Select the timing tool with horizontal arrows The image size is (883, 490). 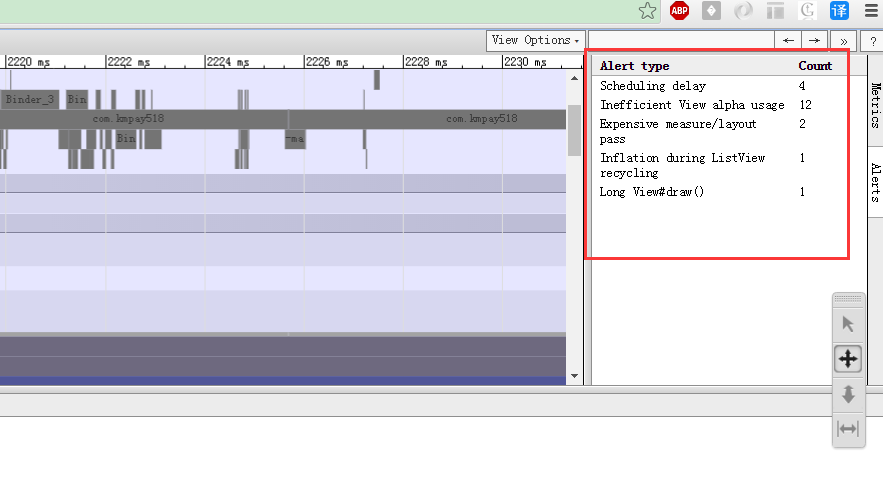point(848,429)
